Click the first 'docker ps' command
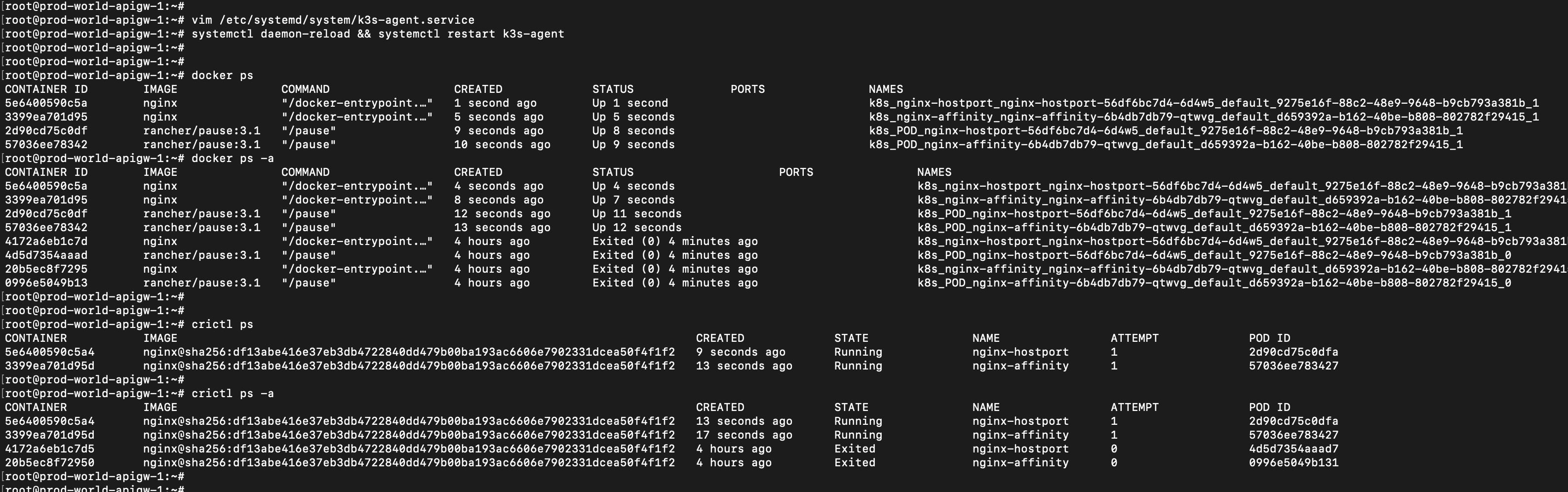 click(222, 76)
